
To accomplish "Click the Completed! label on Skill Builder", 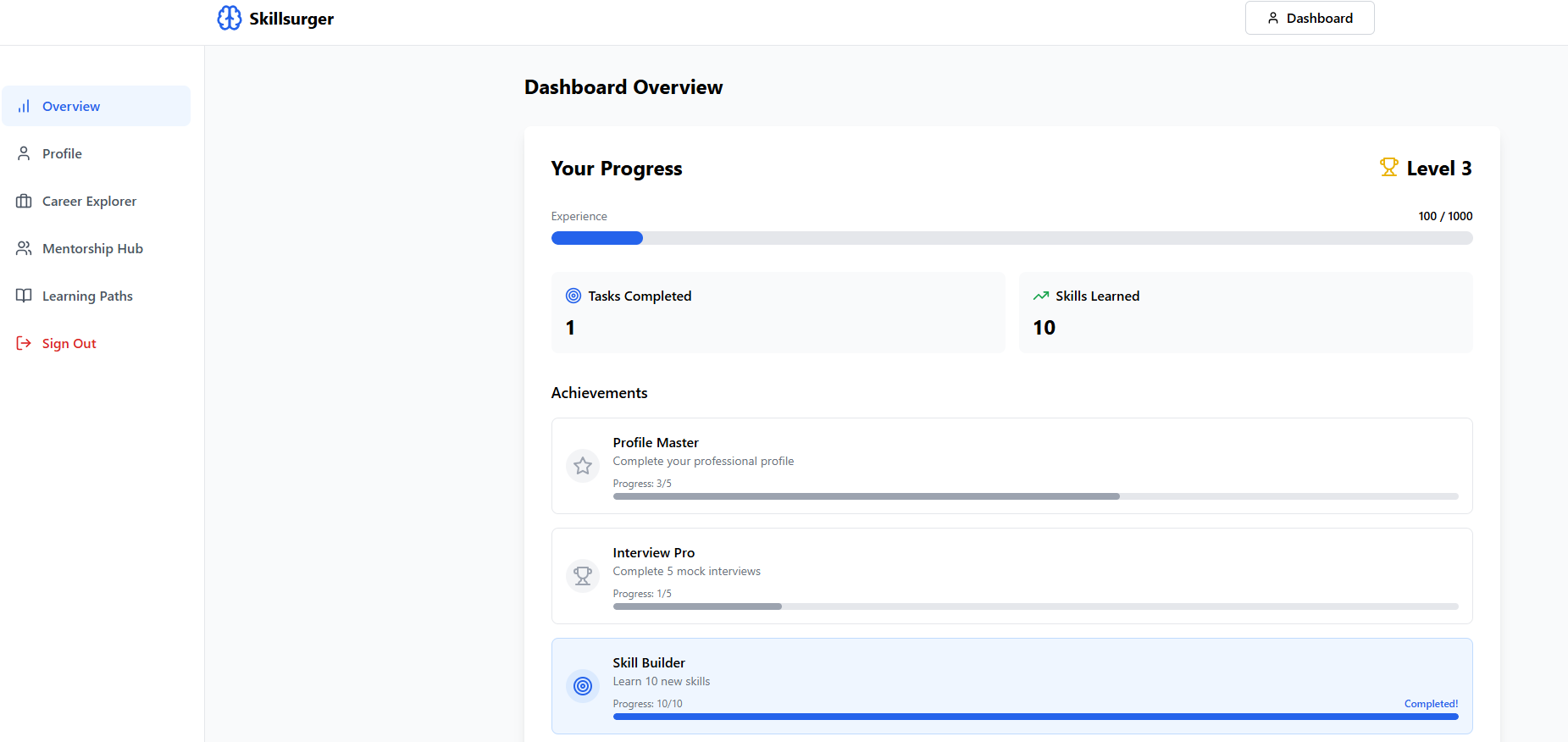I will pos(1431,704).
